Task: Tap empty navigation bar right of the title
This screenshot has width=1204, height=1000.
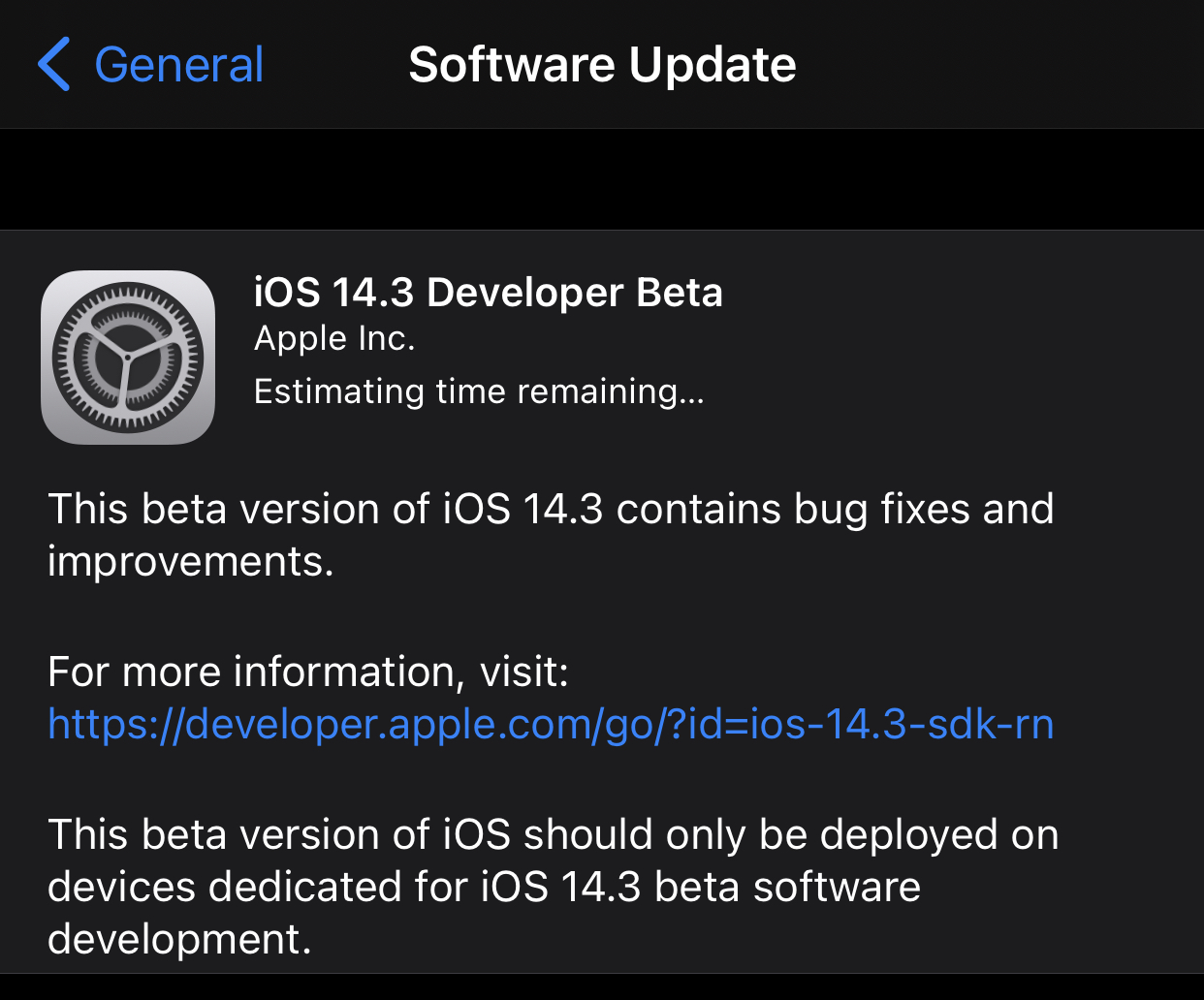Action: point(998,65)
